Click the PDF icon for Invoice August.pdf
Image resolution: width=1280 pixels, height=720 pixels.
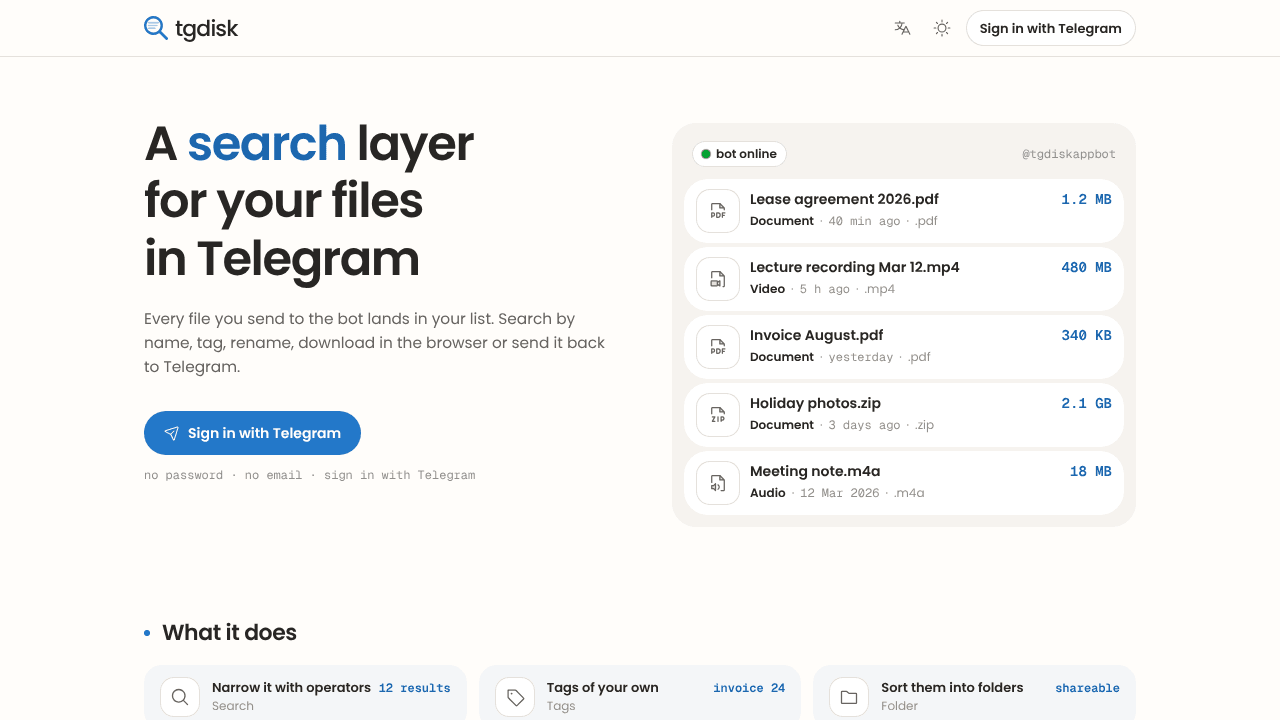(718, 347)
